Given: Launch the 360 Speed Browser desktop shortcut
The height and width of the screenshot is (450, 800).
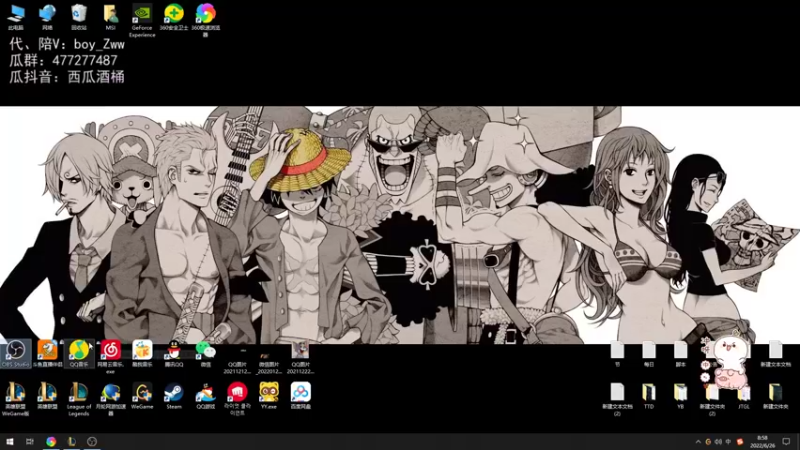Looking at the screenshot, I should point(206,20).
